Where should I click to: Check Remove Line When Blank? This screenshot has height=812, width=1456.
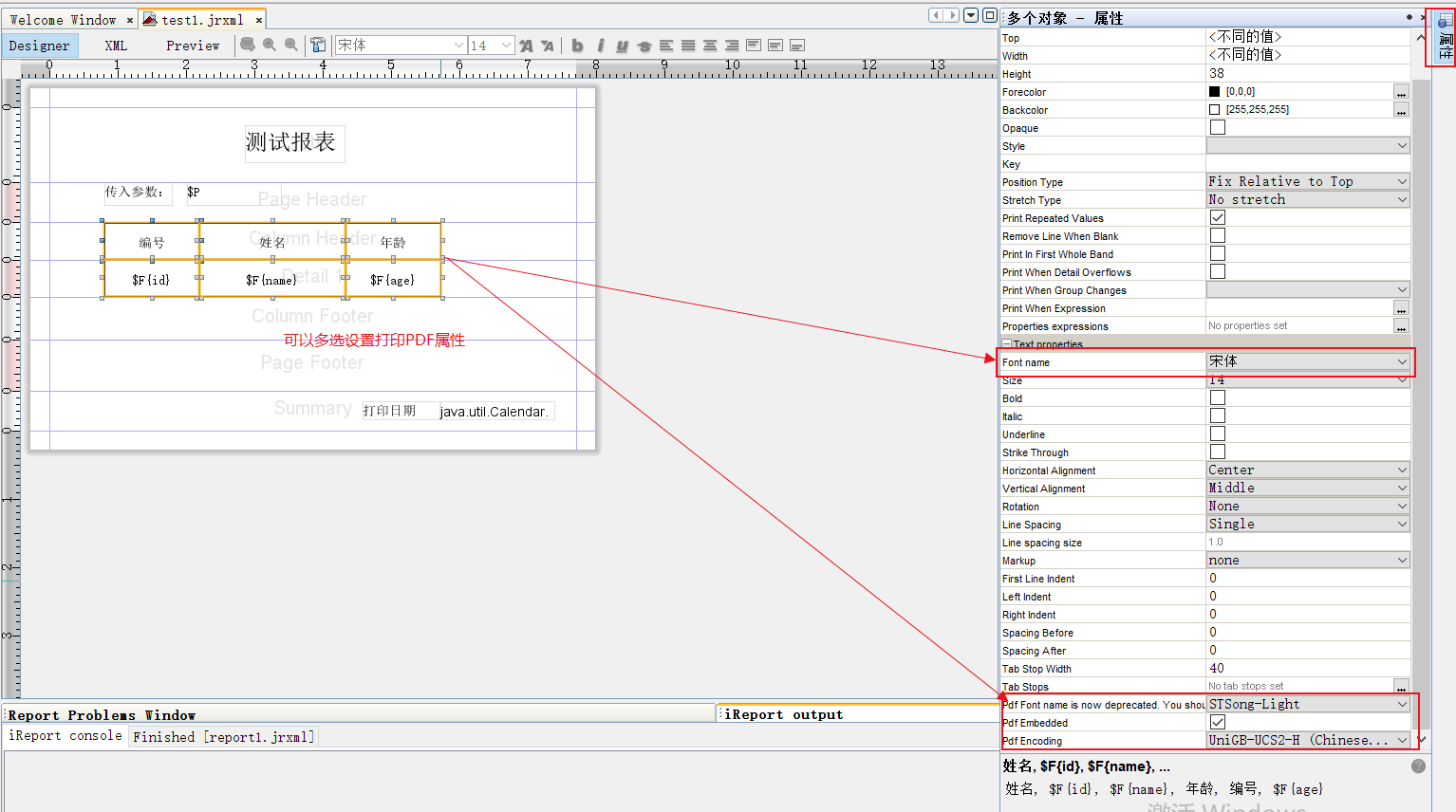1218,235
